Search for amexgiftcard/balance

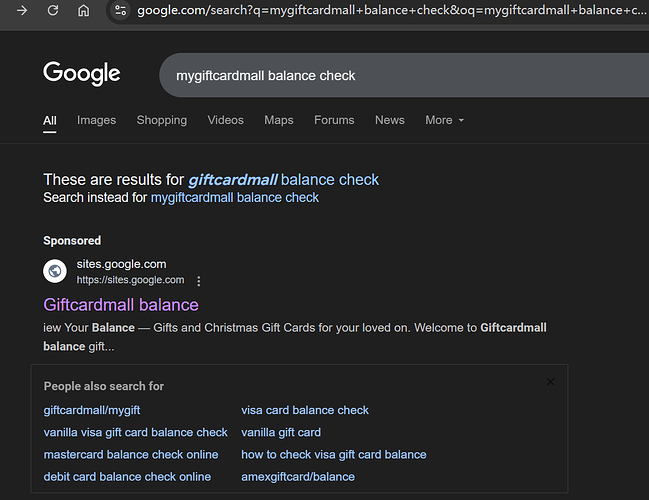298,477
